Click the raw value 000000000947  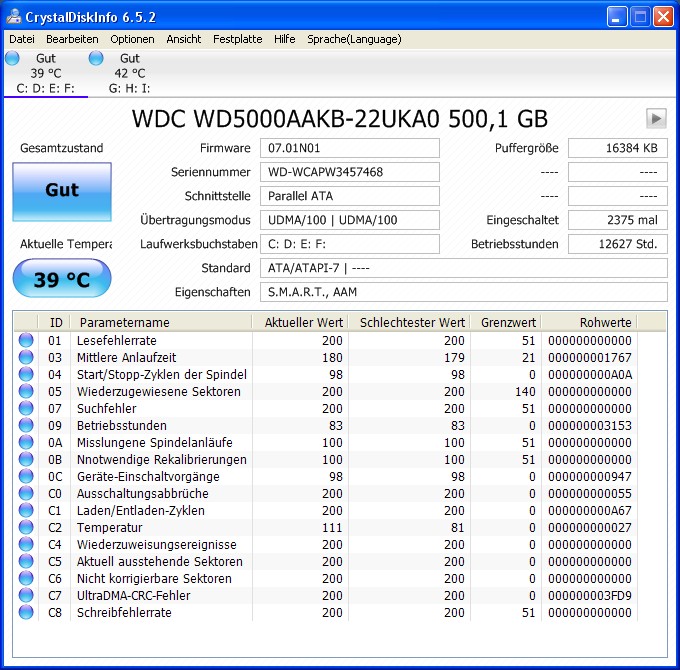click(x=590, y=477)
